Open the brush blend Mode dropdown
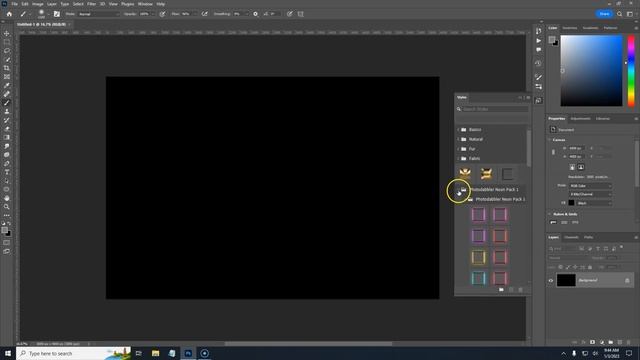 coord(98,14)
